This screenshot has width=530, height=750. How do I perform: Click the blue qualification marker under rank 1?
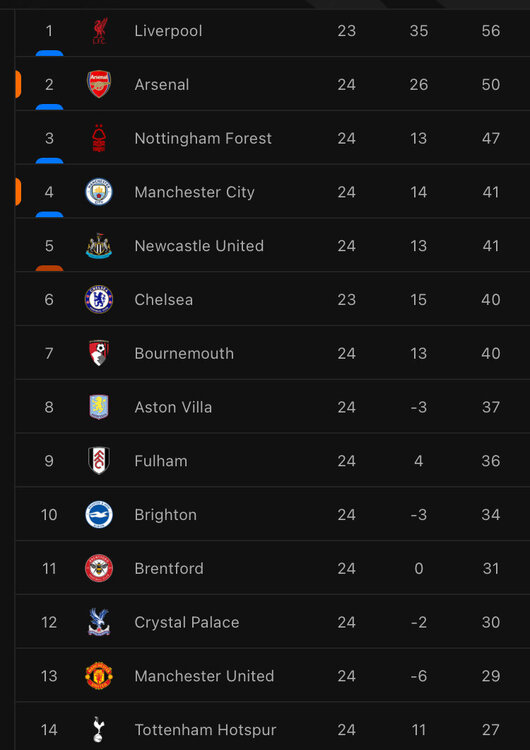(49, 53)
